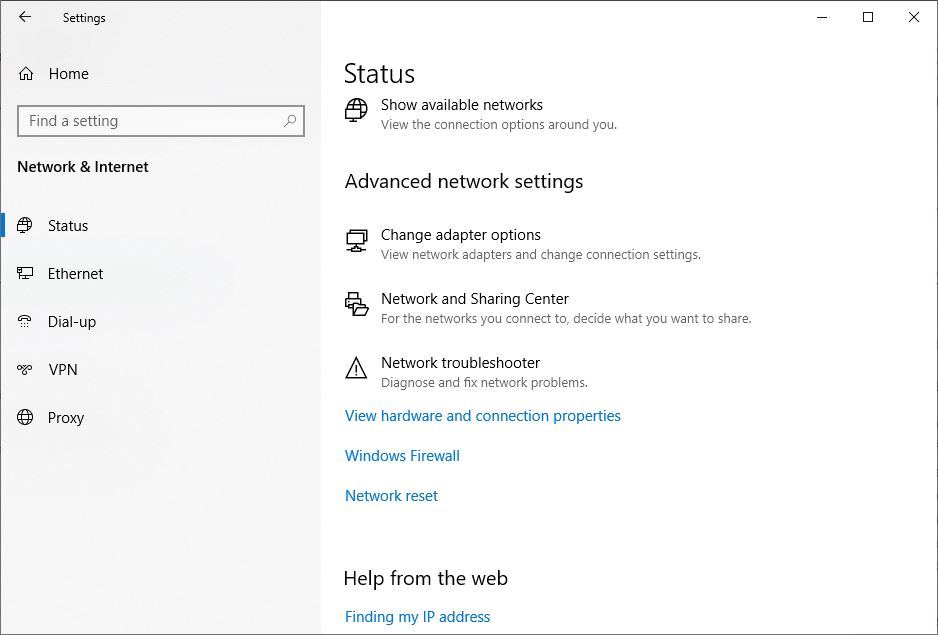Image resolution: width=938 pixels, height=635 pixels.
Task: Click the Ethernet icon in the sidebar
Action: 24,273
